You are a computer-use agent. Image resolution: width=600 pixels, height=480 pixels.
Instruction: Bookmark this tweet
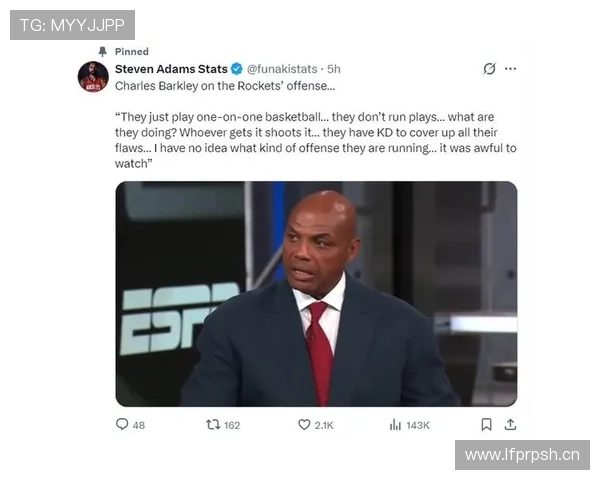(x=486, y=424)
